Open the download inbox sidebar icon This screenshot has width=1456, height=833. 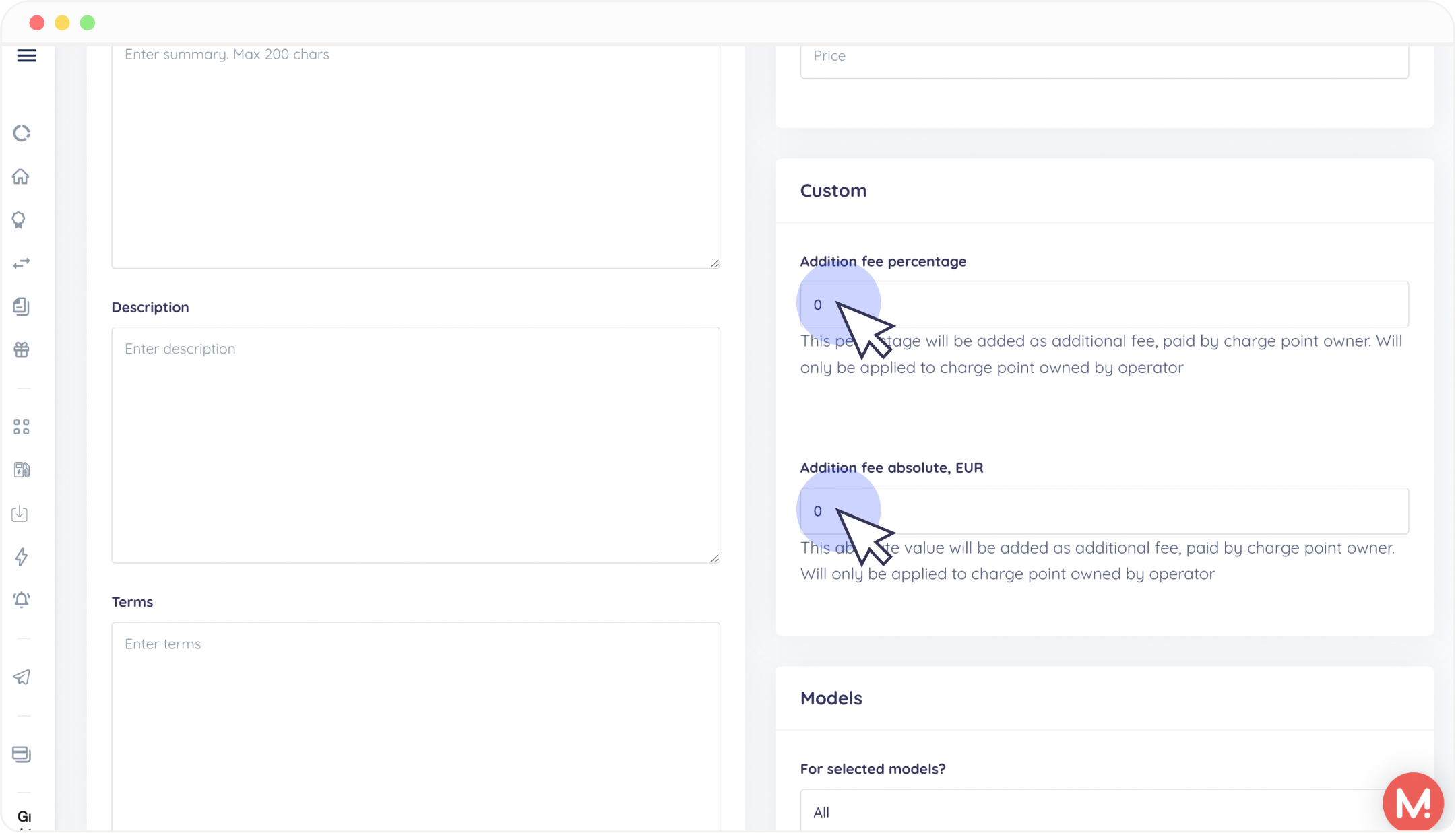20,514
